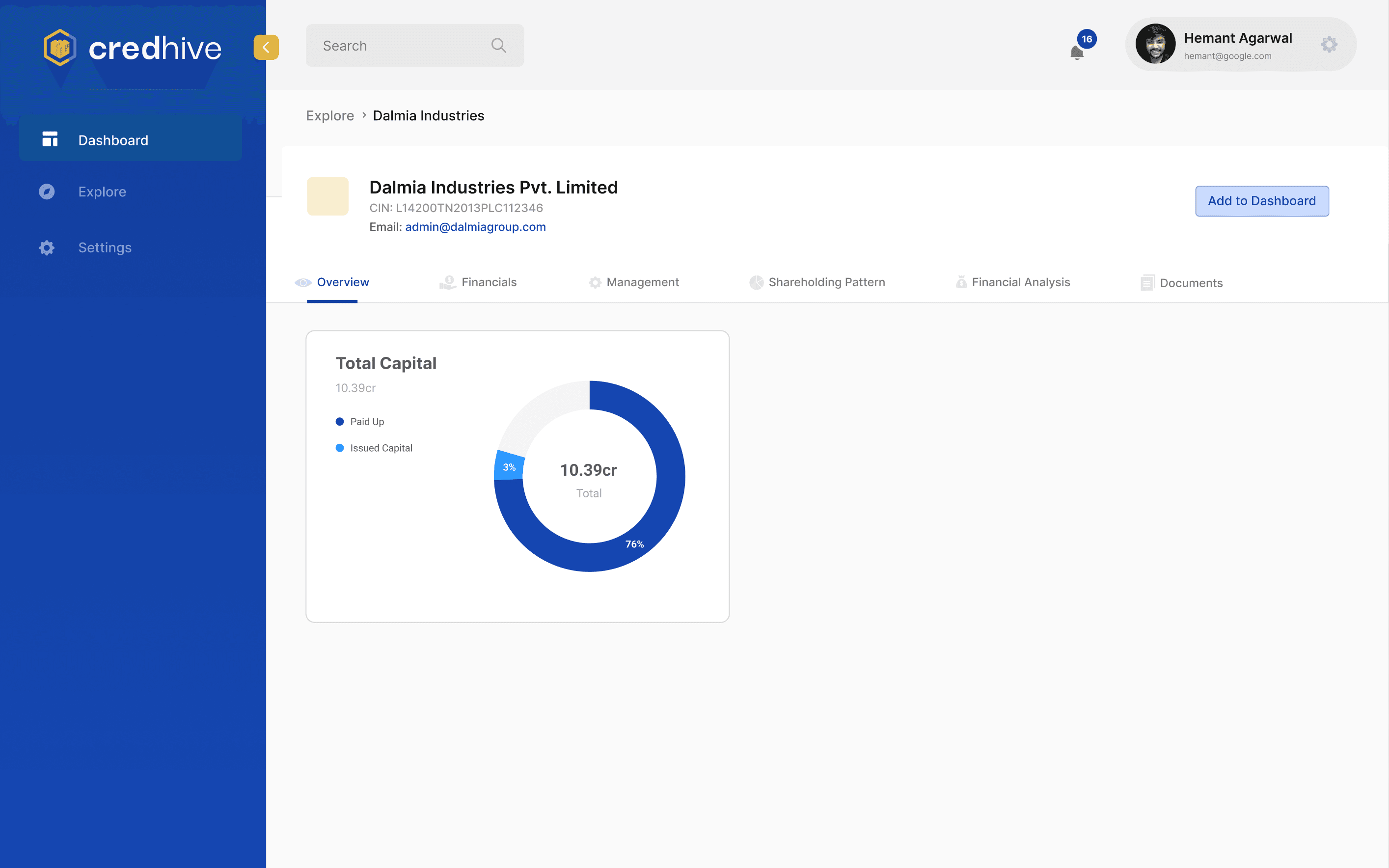Click the Dalmia Industries Pvt. Limited title
The image size is (1389, 868).
pos(493,187)
